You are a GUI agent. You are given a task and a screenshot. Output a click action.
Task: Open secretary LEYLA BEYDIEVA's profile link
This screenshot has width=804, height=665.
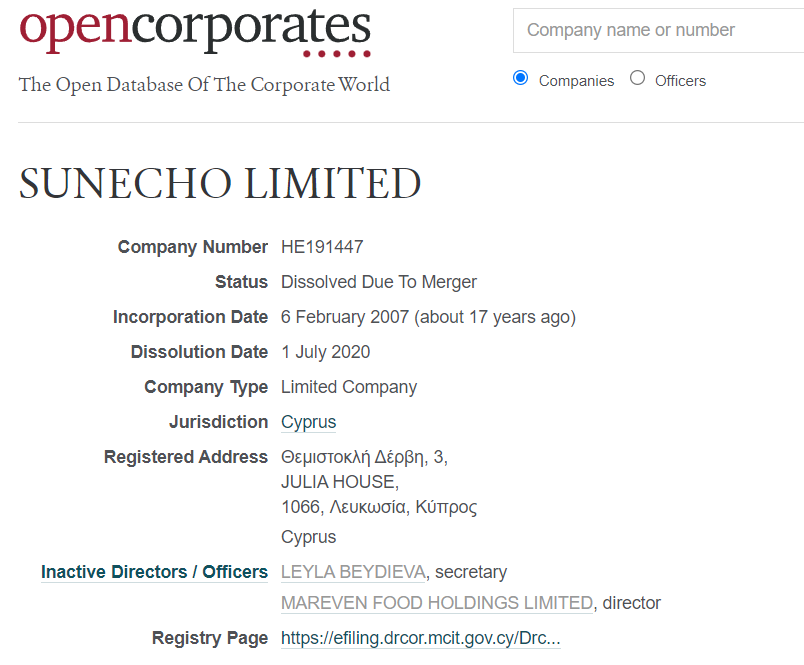[x=353, y=572]
